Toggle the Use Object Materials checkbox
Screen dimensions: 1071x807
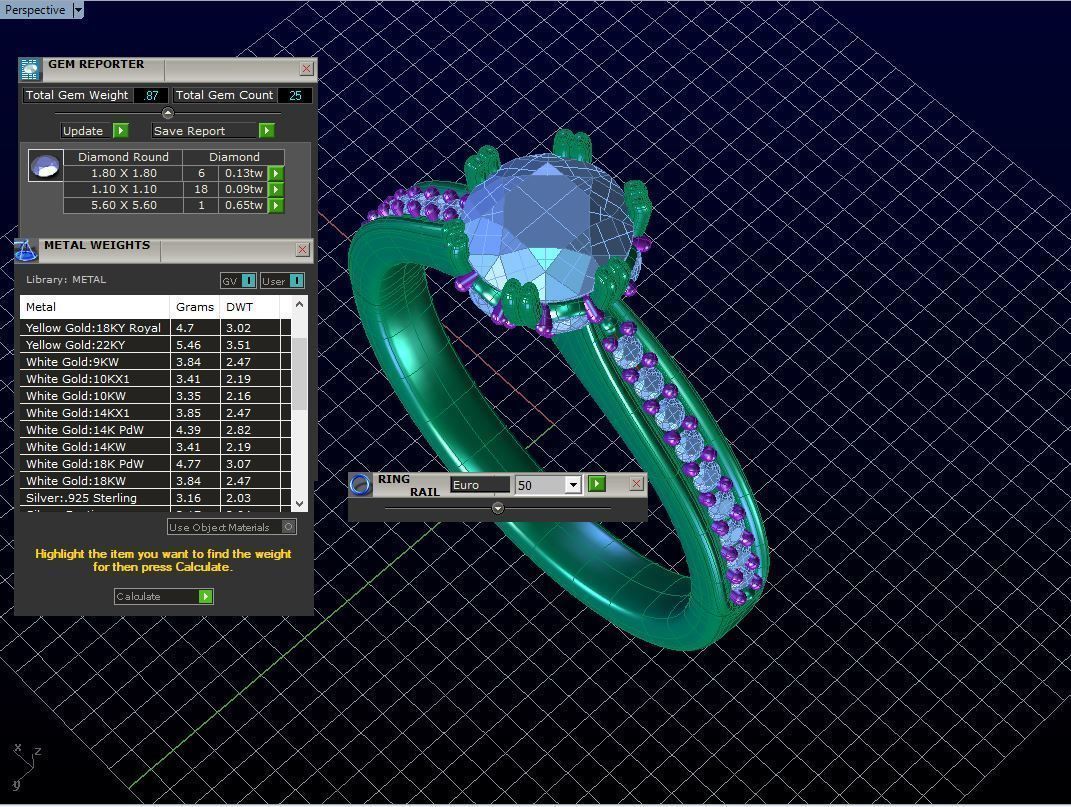pyautogui.click(x=289, y=527)
